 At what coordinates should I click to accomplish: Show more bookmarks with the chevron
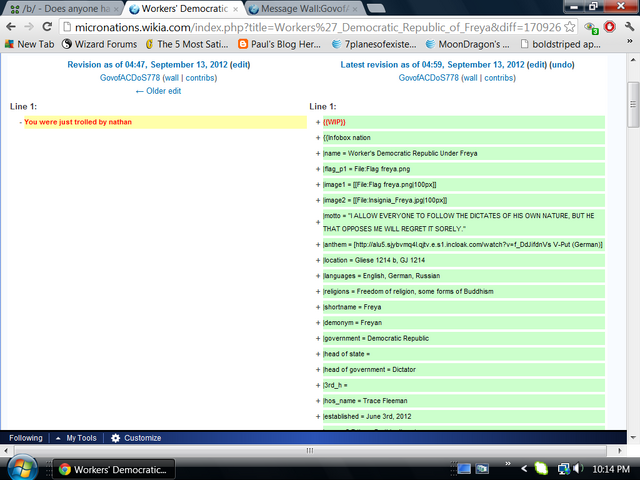[x=629, y=42]
